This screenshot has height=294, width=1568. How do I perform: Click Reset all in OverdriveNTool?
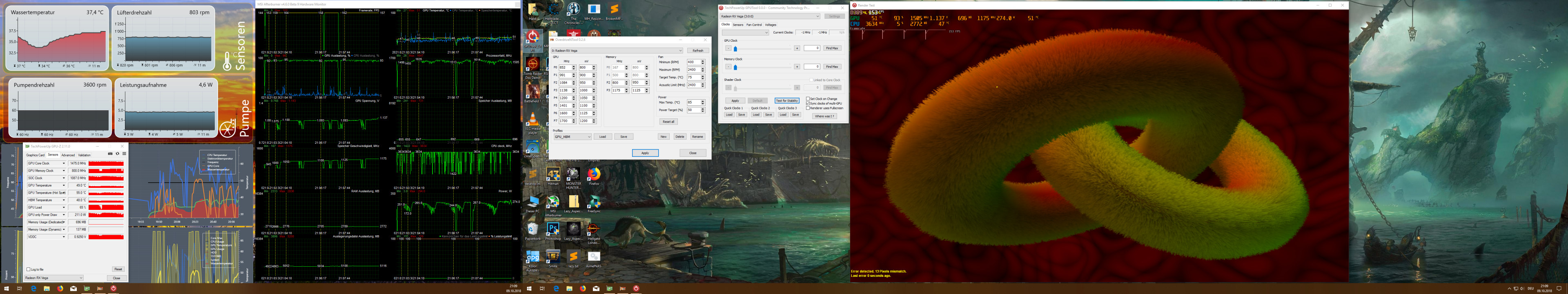click(668, 121)
